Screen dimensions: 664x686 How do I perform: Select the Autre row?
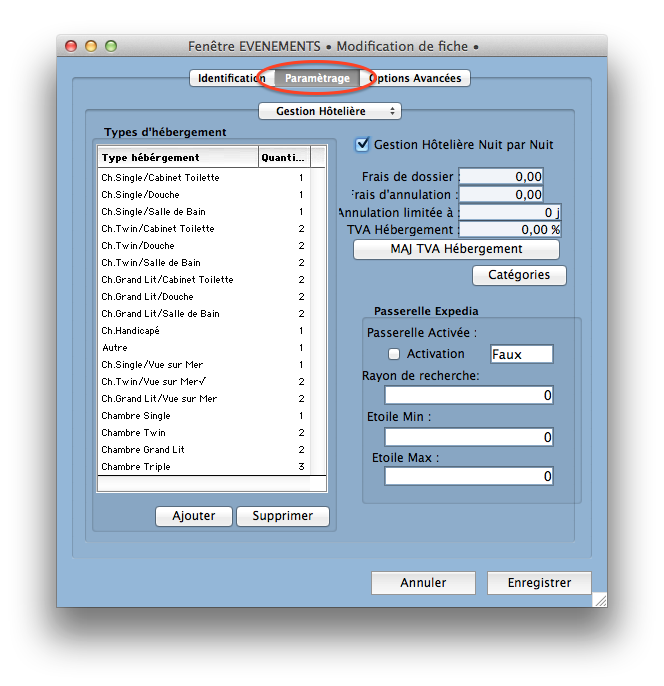204,348
